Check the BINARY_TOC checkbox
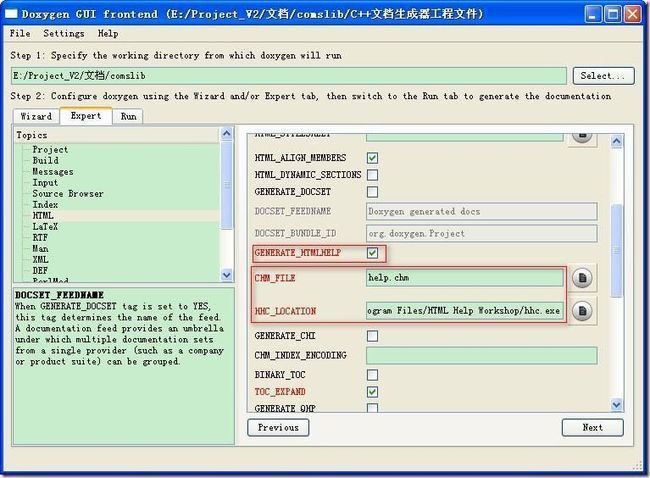Image resolution: width=650 pixels, height=478 pixels. pos(372,375)
